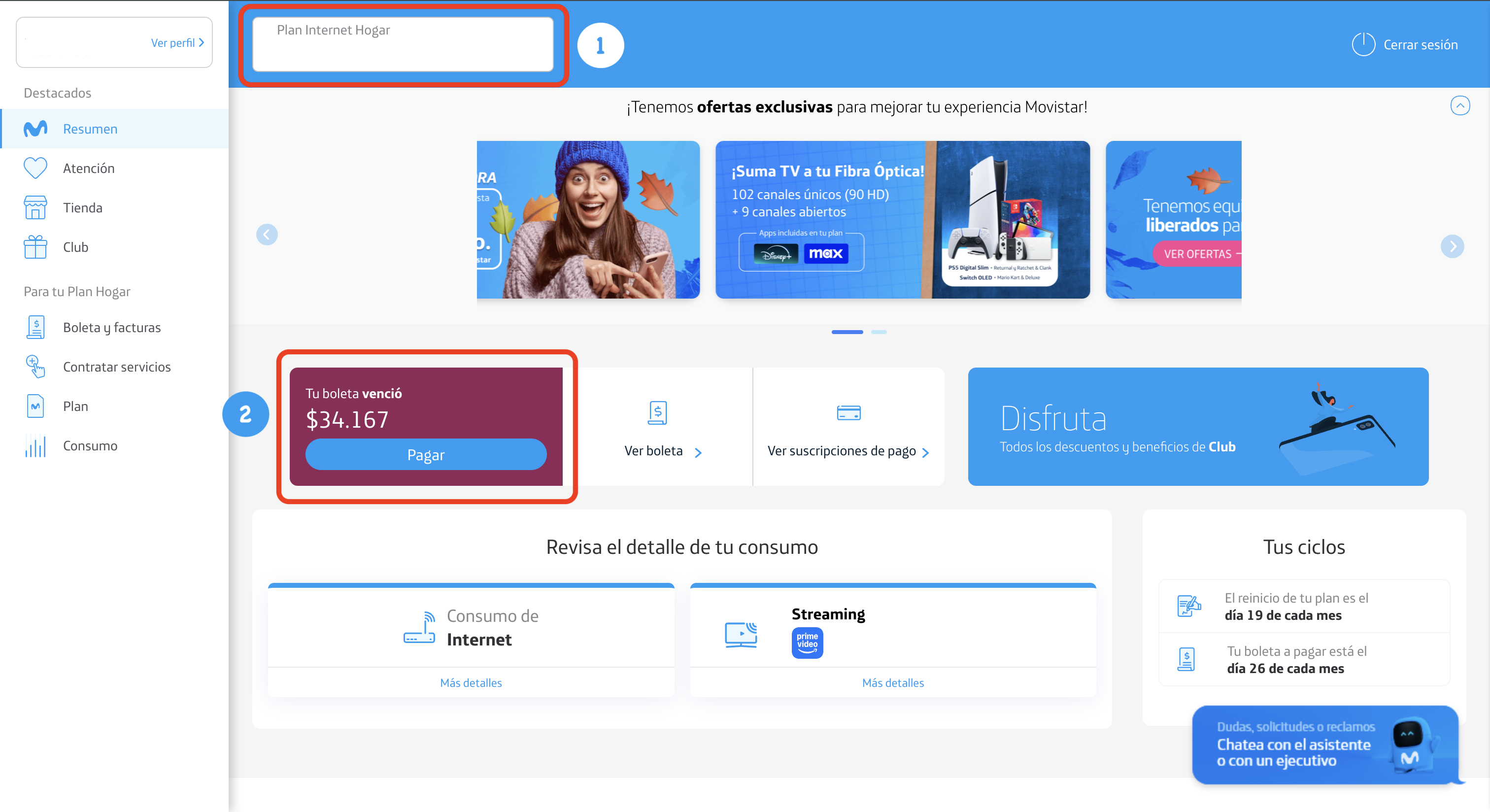Click the robot assistant avatar
The height and width of the screenshot is (812, 1490).
tap(1411, 745)
